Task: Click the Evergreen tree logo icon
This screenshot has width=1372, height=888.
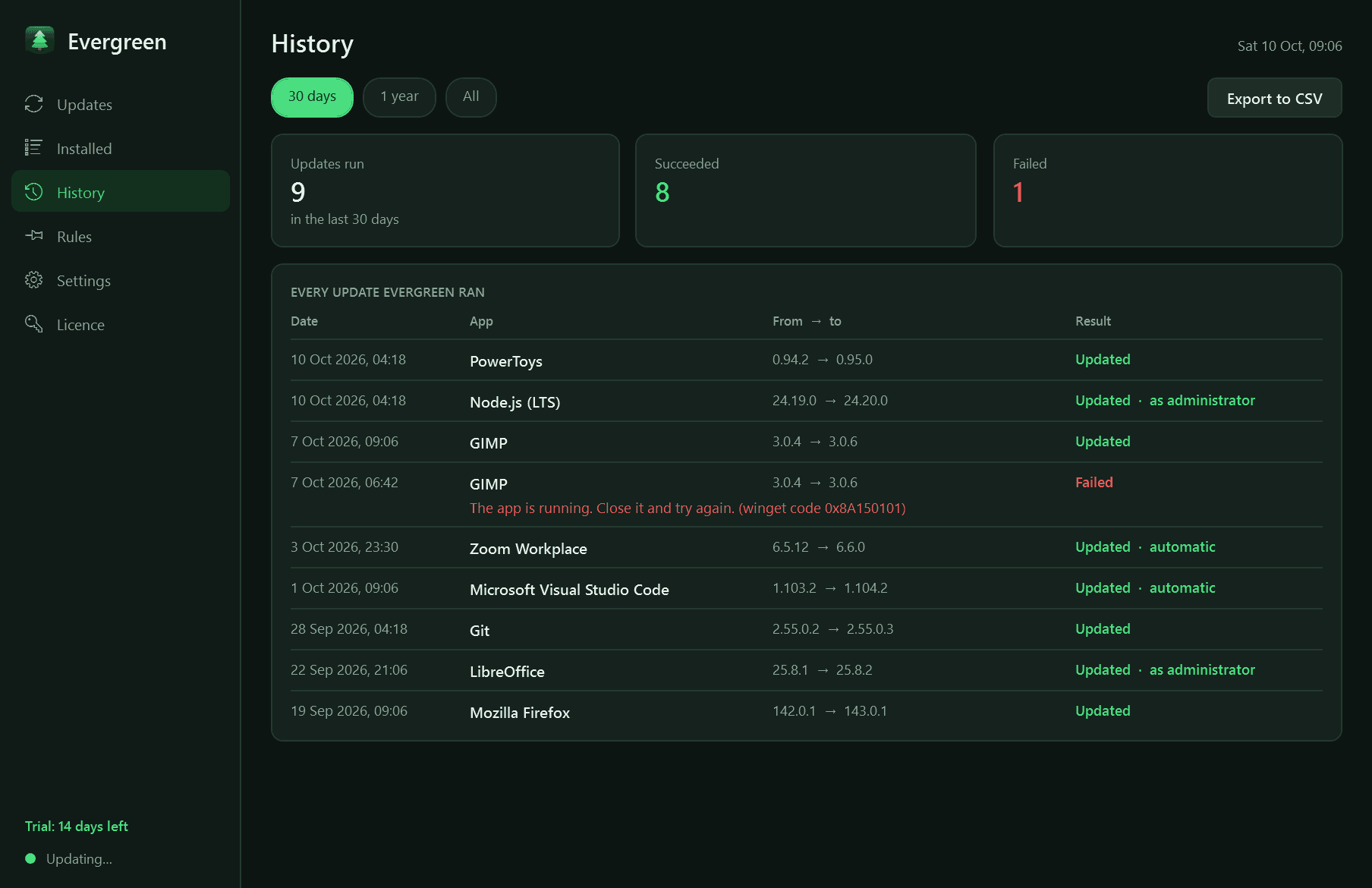Action: [x=39, y=40]
